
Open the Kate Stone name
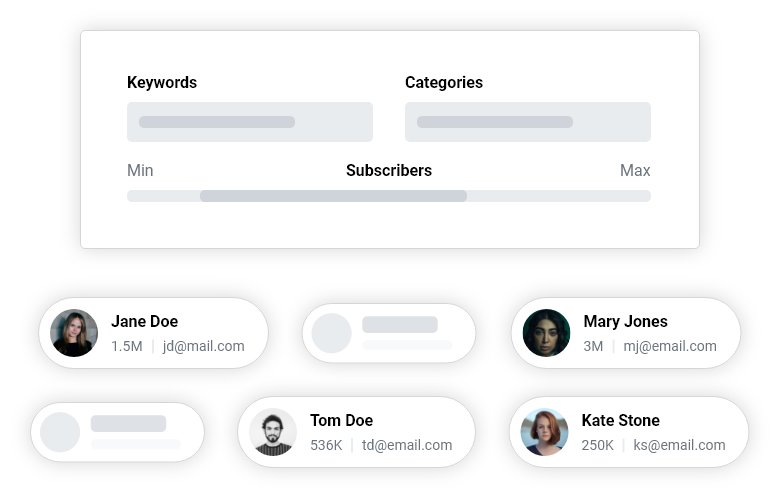coord(620,420)
